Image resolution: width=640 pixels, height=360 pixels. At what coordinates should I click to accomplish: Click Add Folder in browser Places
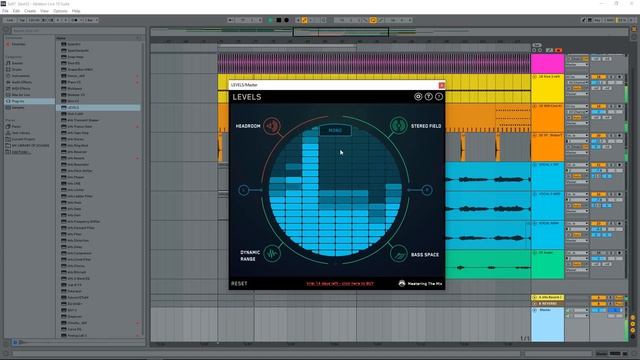(20, 152)
